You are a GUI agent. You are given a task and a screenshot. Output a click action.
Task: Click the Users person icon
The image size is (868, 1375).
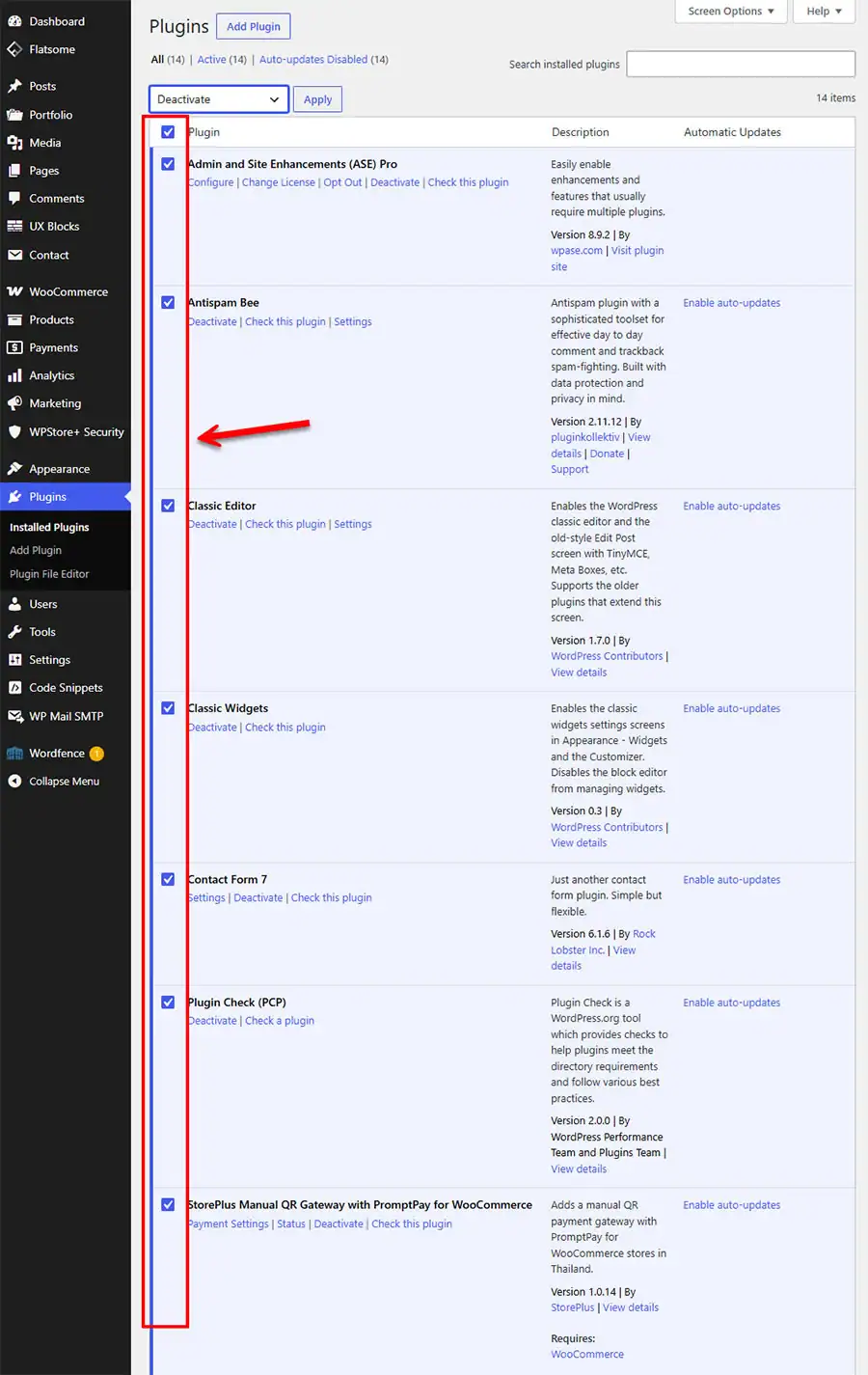tap(14, 604)
